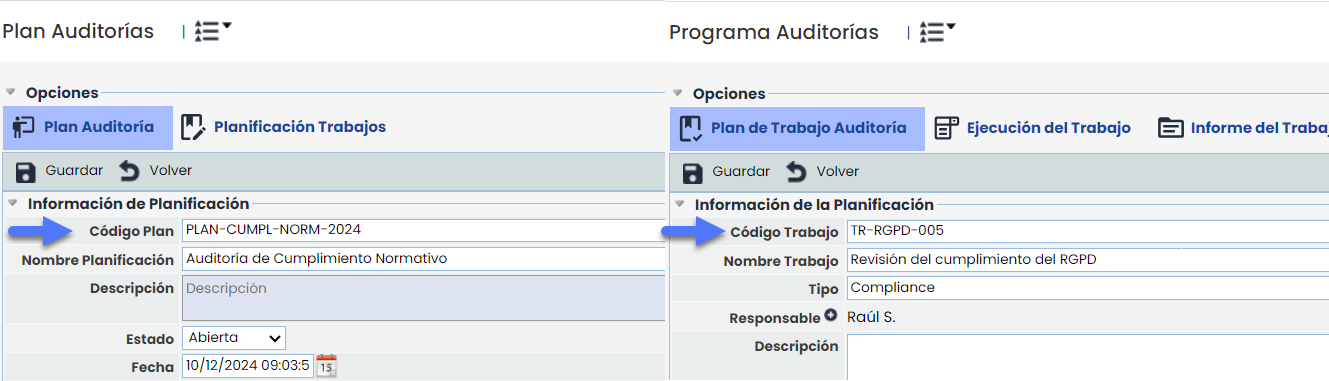The image size is (1329, 381).
Task: Collapse the Información de la Planificación section
Action: tap(678, 205)
